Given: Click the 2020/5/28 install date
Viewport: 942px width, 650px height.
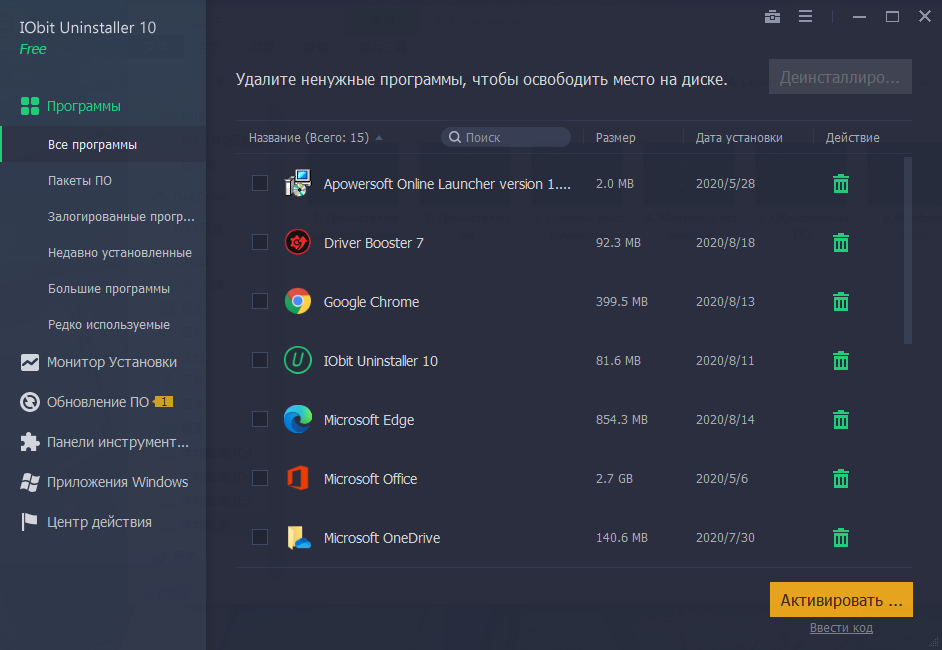Looking at the screenshot, I should coord(725,184).
